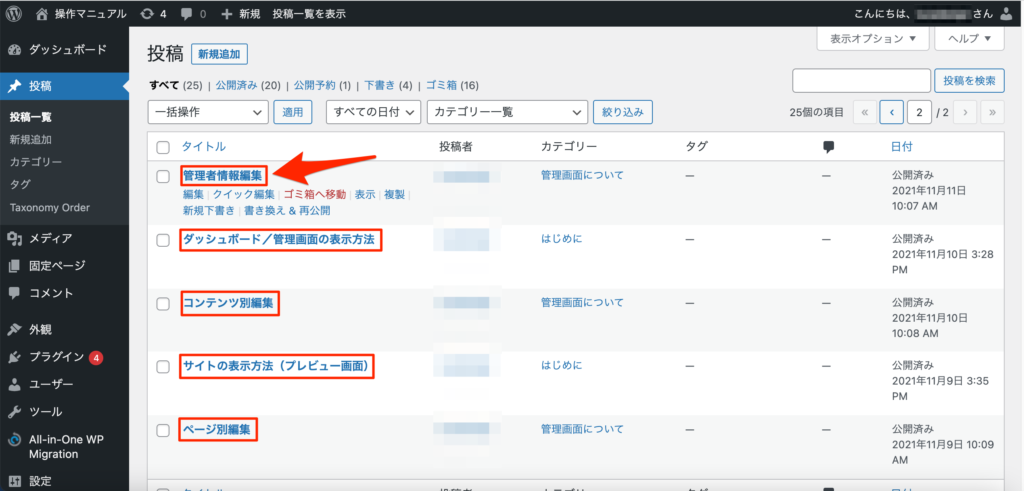
Task: Click the post search input field
Action: pos(859,81)
